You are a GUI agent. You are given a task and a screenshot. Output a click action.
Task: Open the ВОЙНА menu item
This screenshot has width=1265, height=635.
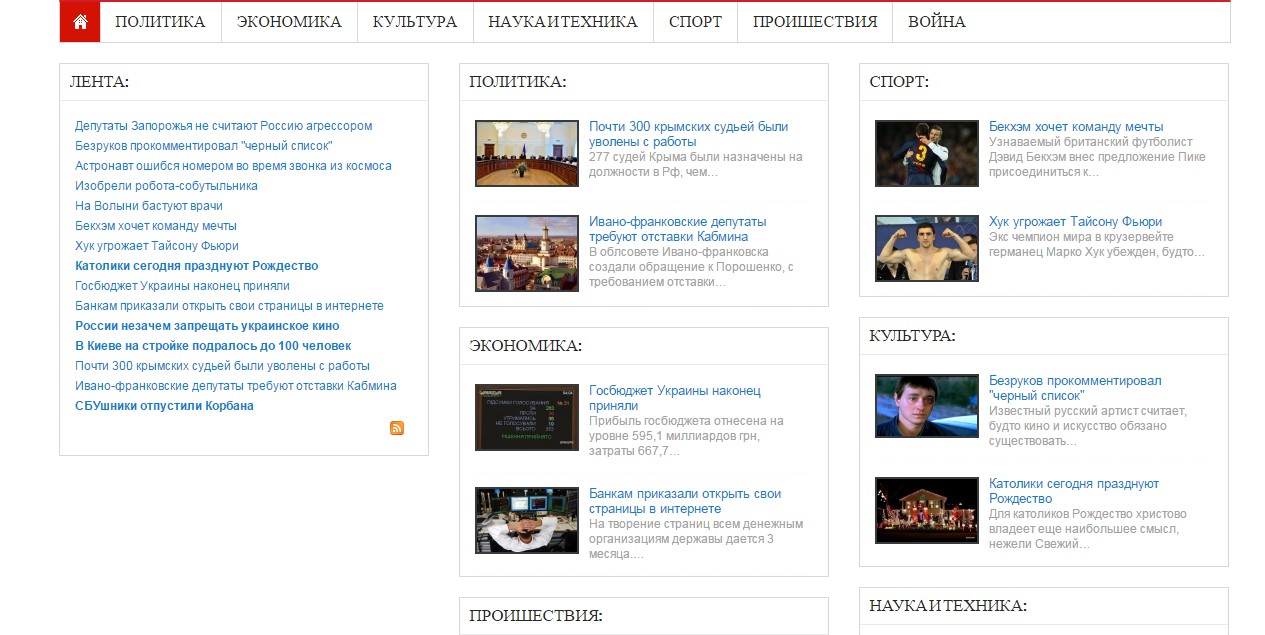937,22
